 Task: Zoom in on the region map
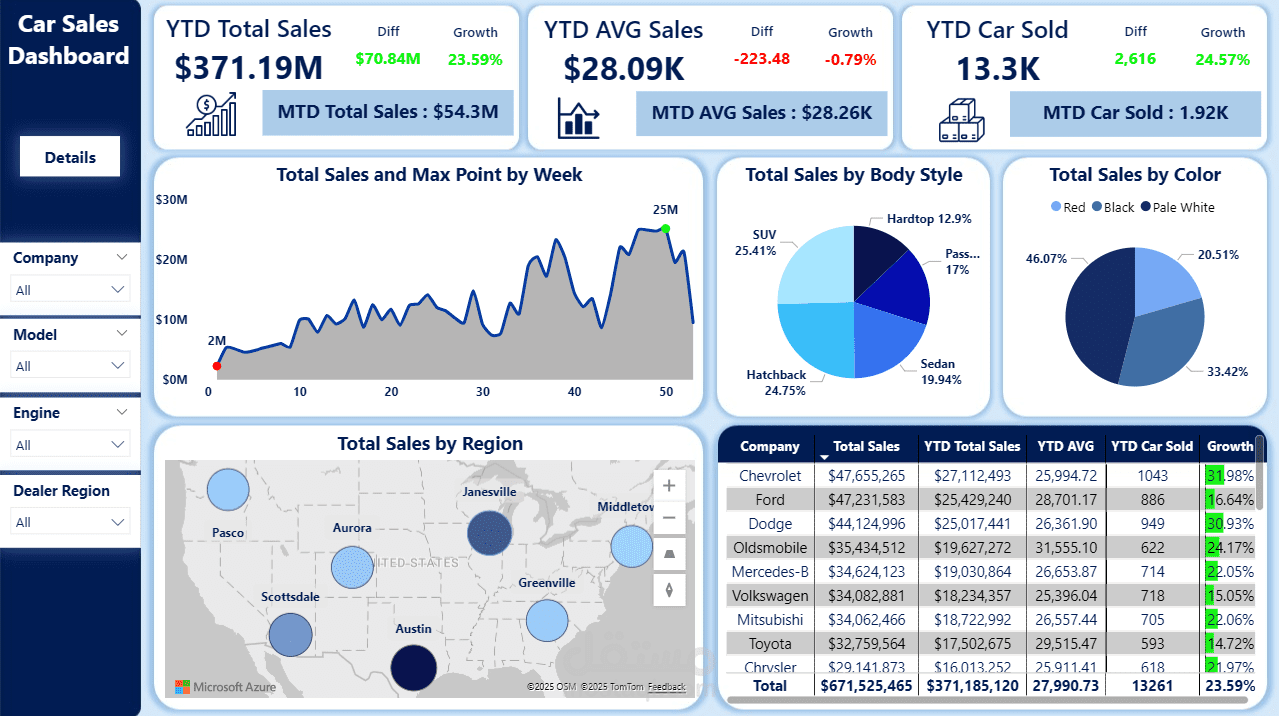pyautogui.click(x=669, y=486)
